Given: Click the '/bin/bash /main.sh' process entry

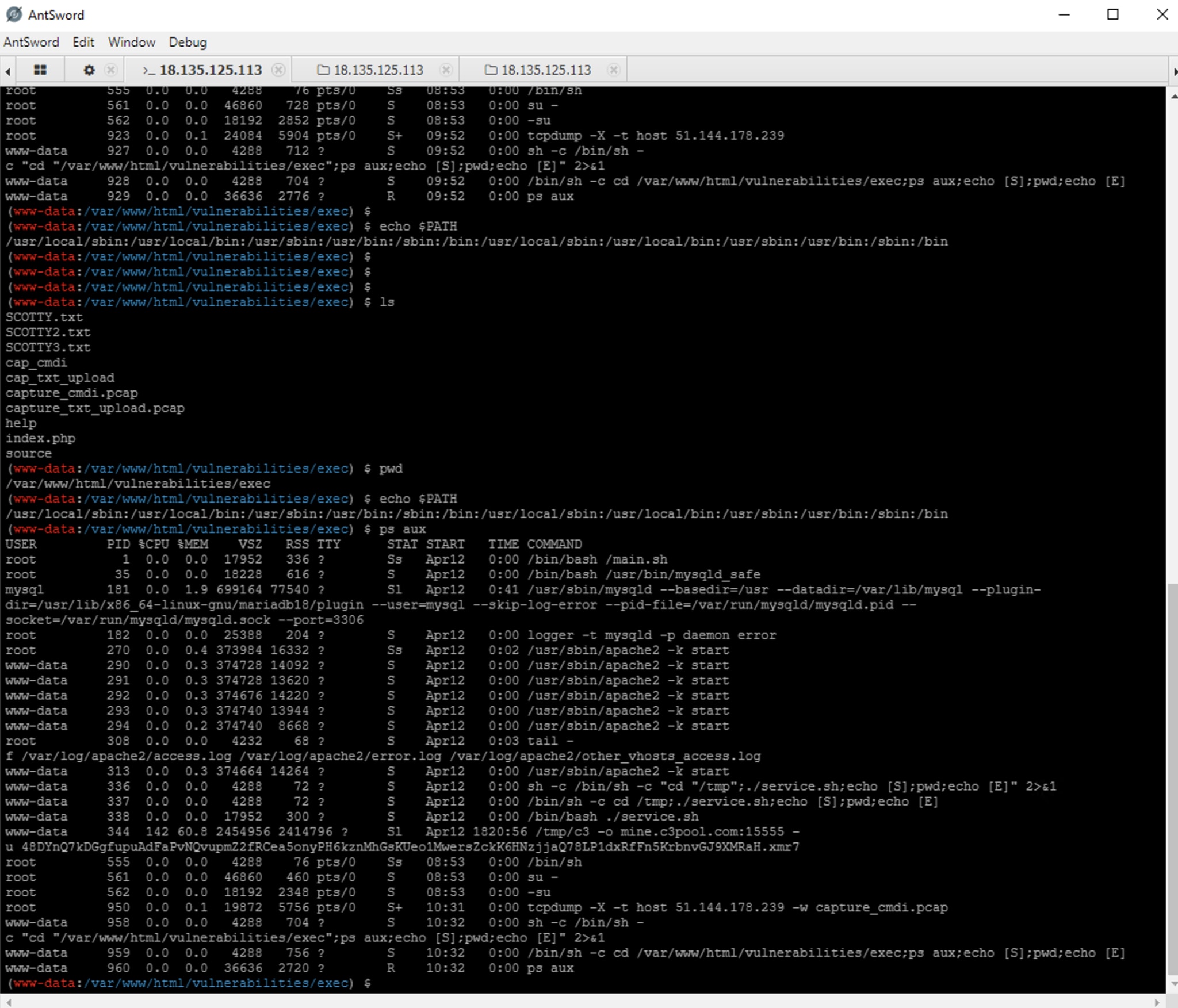Looking at the screenshot, I should 597,559.
